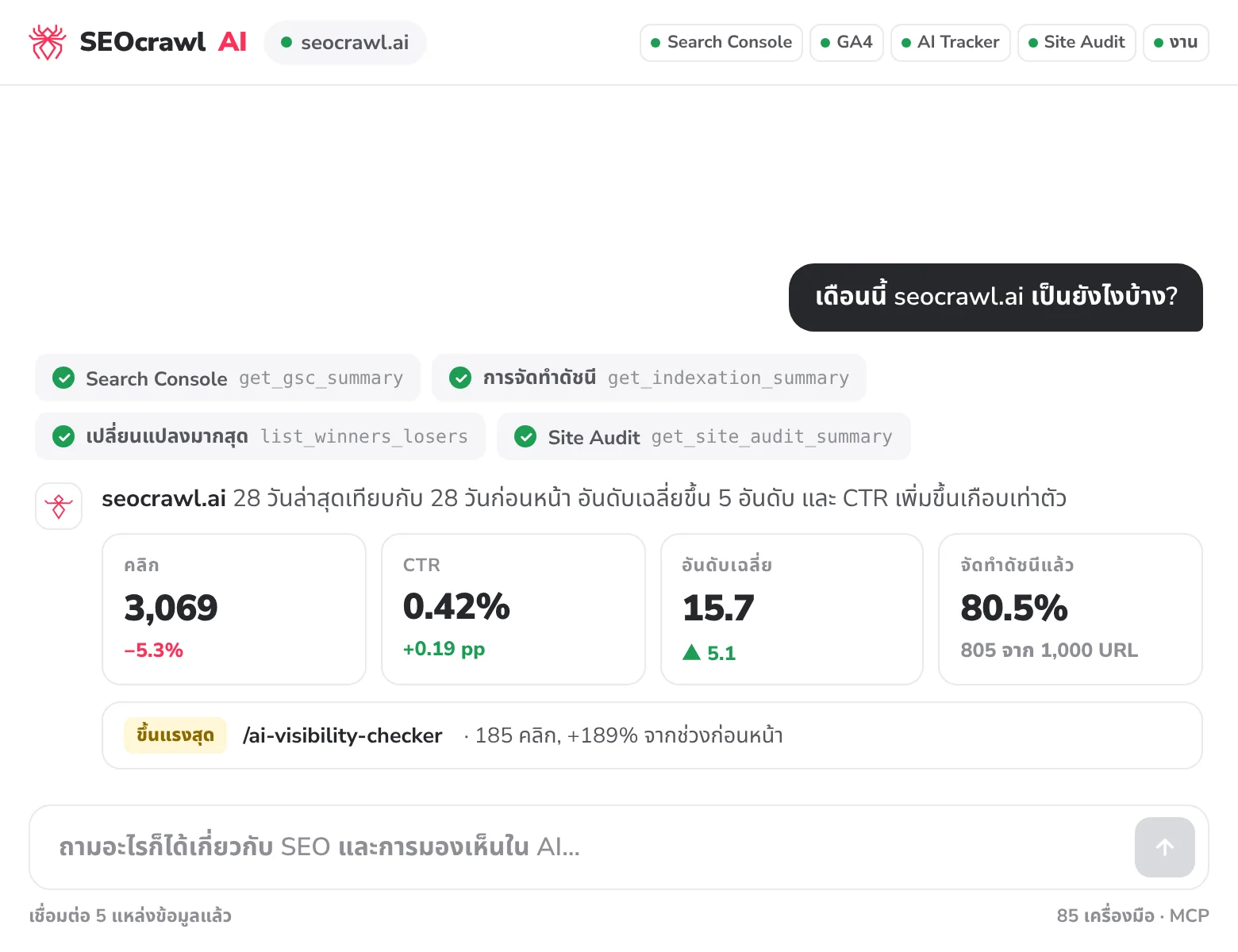The height and width of the screenshot is (952, 1238).
Task: Click the green check on get_gsc_summary chip
Action: (63, 378)
